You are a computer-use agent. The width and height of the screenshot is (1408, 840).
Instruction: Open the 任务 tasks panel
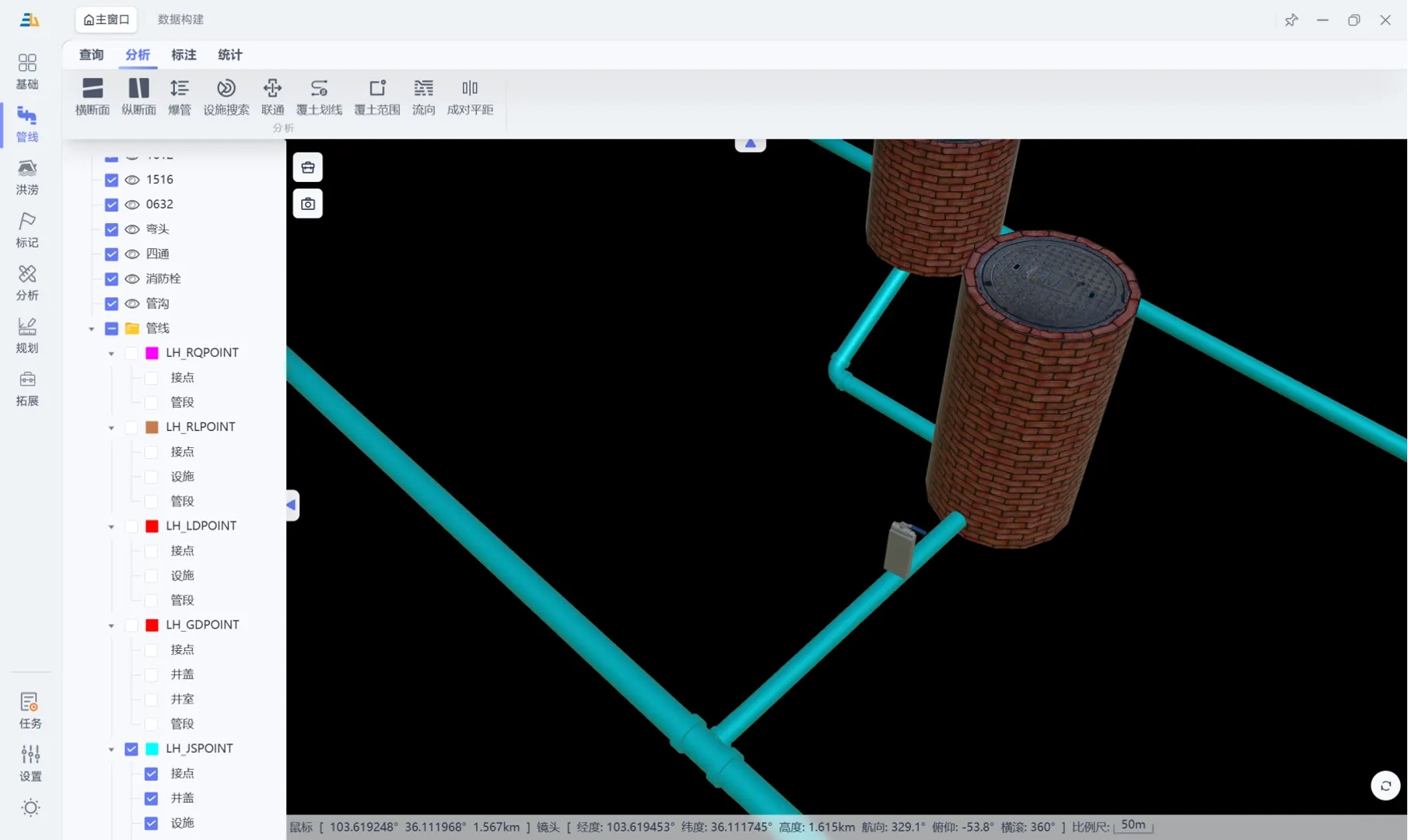pos(30,711)
